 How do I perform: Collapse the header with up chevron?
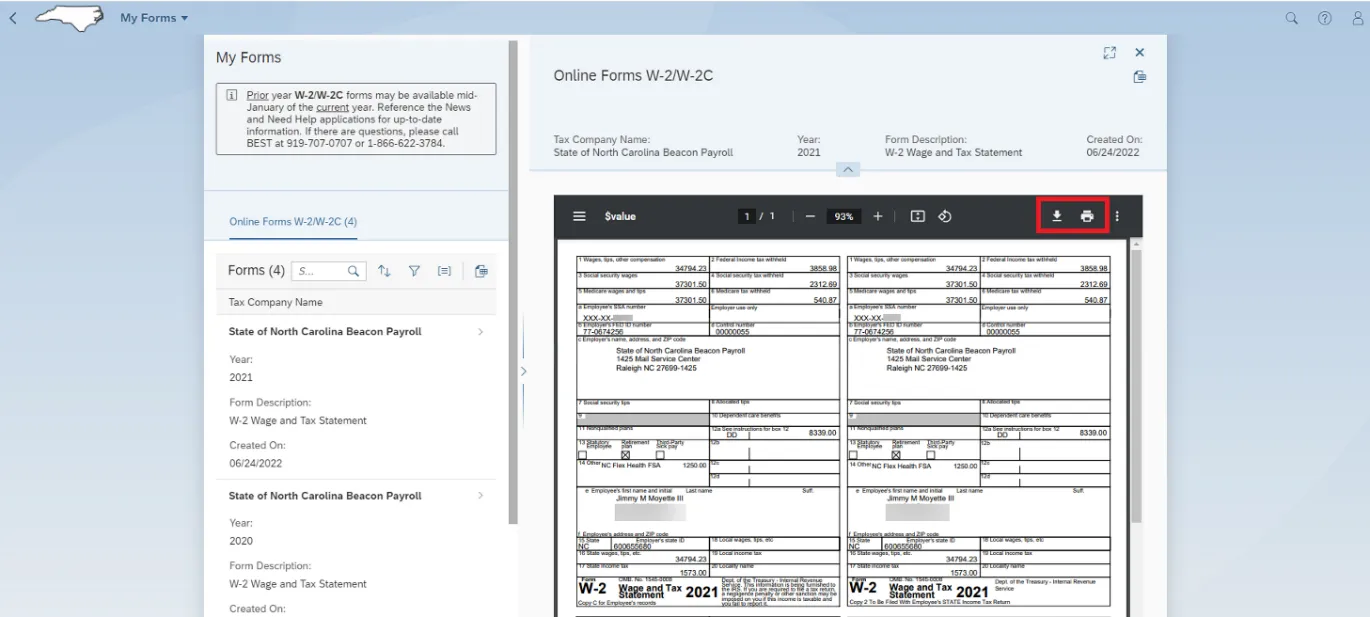[847, 170]
